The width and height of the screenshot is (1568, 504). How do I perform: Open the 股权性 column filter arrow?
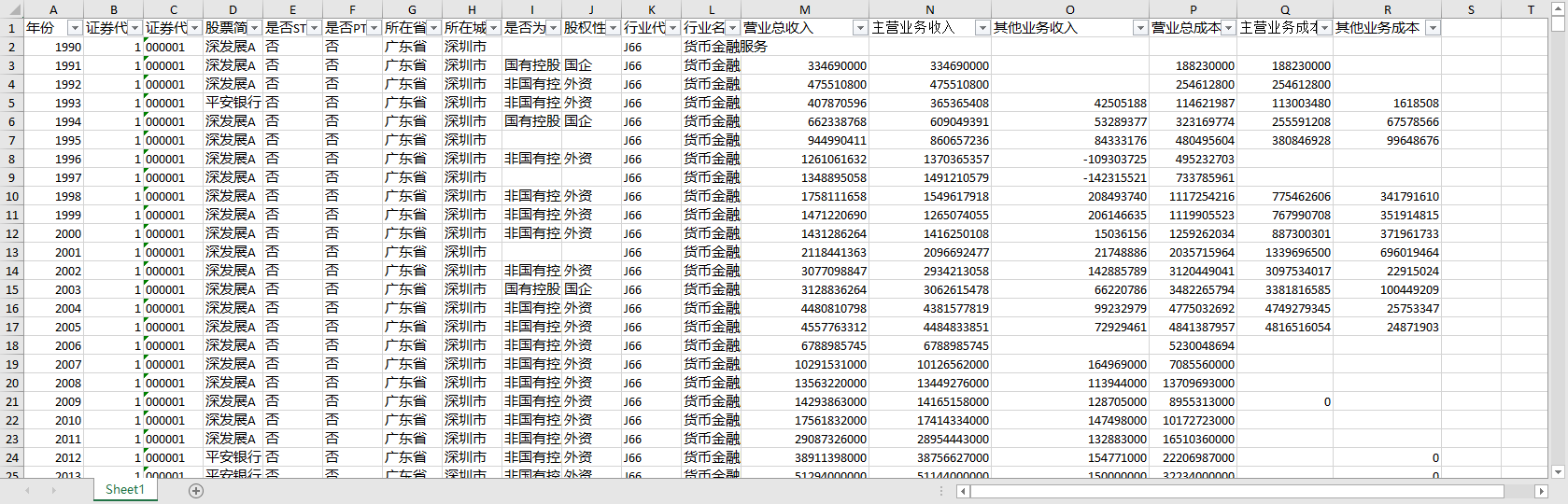click(613, 28)
